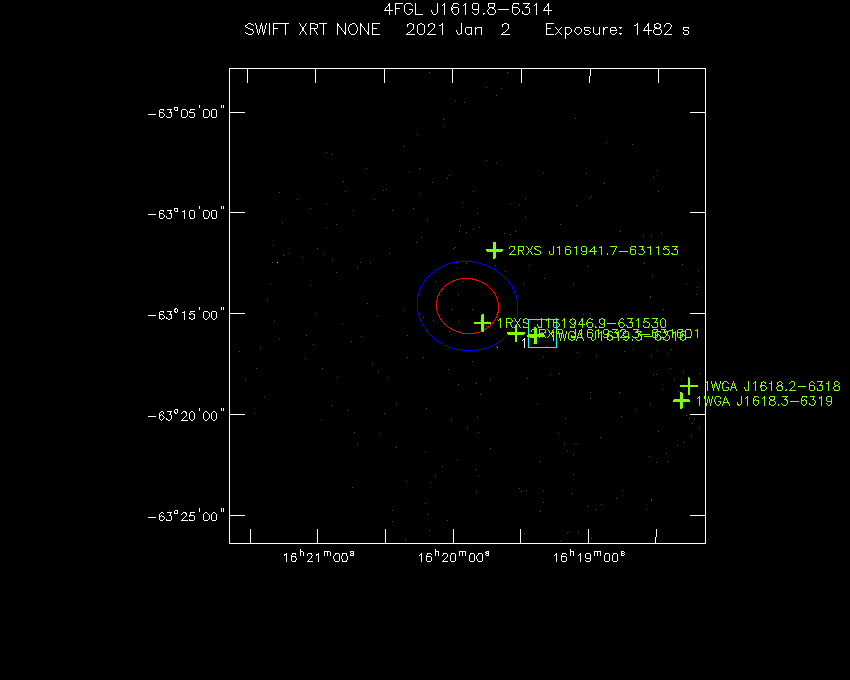850x680 pixels.
Task: Select the 2RXS J161941.7-631153 label
Action: point(593,251)
